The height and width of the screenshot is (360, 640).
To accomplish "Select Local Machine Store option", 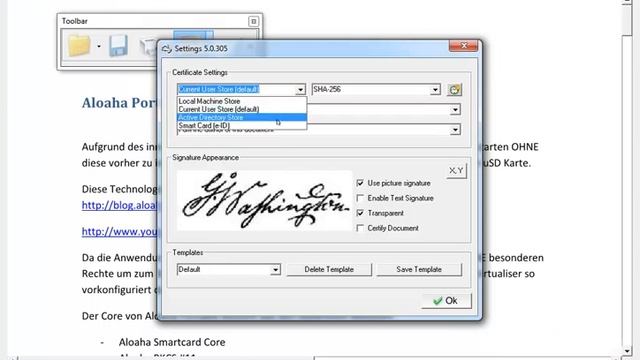I will click(242, 101).
